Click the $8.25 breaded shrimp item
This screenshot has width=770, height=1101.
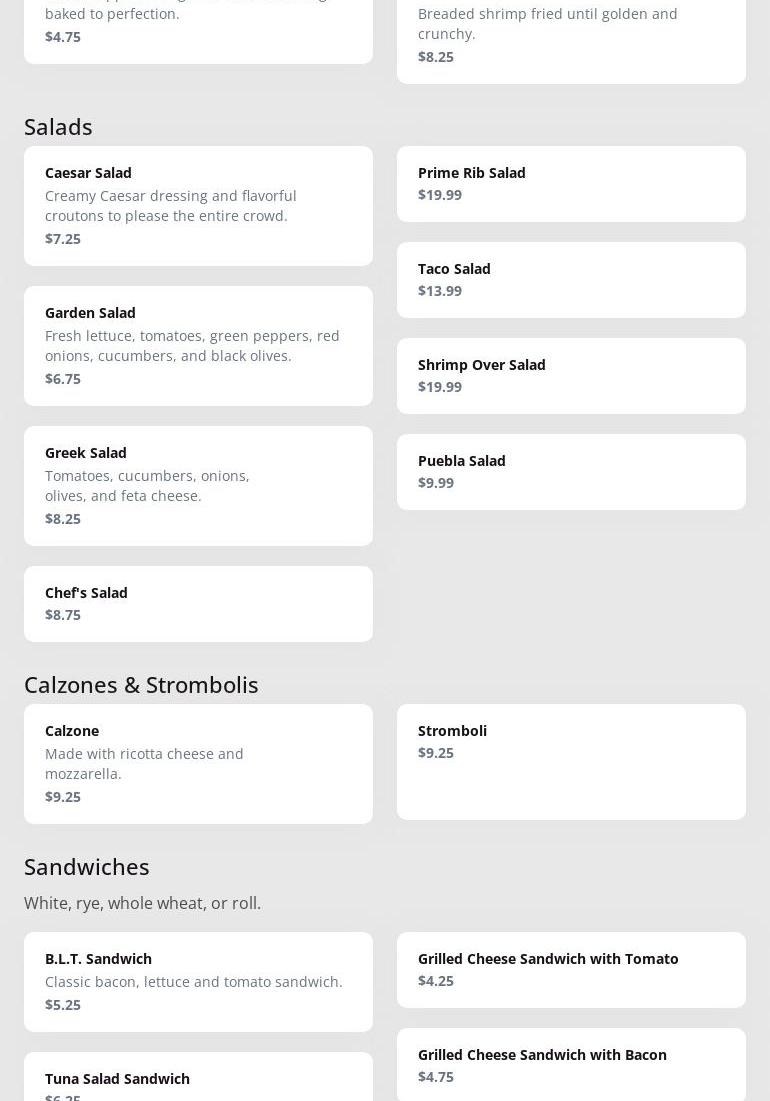coord(571,34)
